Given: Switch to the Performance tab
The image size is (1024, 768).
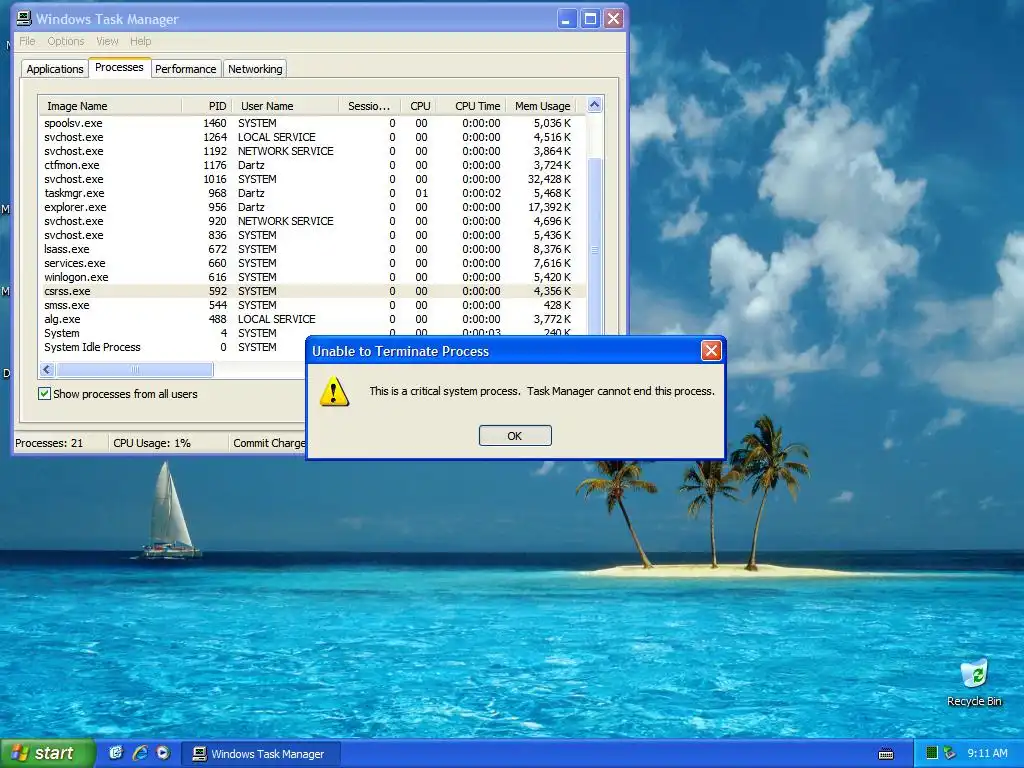Looking at the screenshot, I should [185, 69].
